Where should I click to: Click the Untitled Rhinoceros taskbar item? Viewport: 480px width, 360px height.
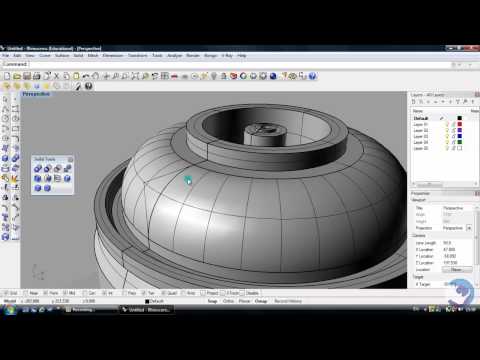(x=146, y=310)
